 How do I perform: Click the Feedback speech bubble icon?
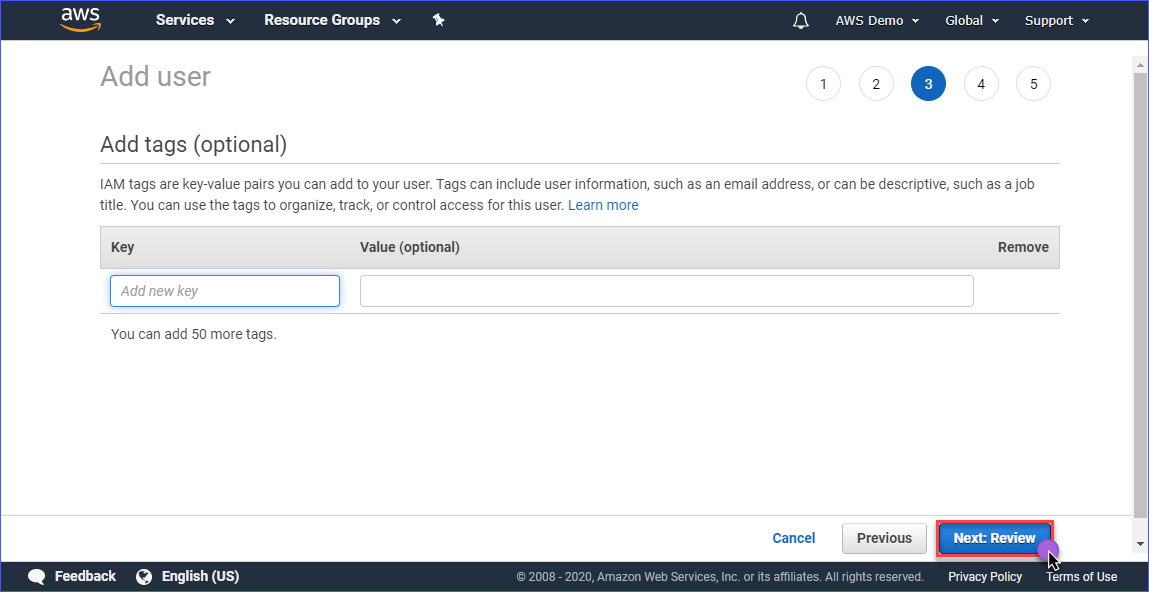pos(37,577)
